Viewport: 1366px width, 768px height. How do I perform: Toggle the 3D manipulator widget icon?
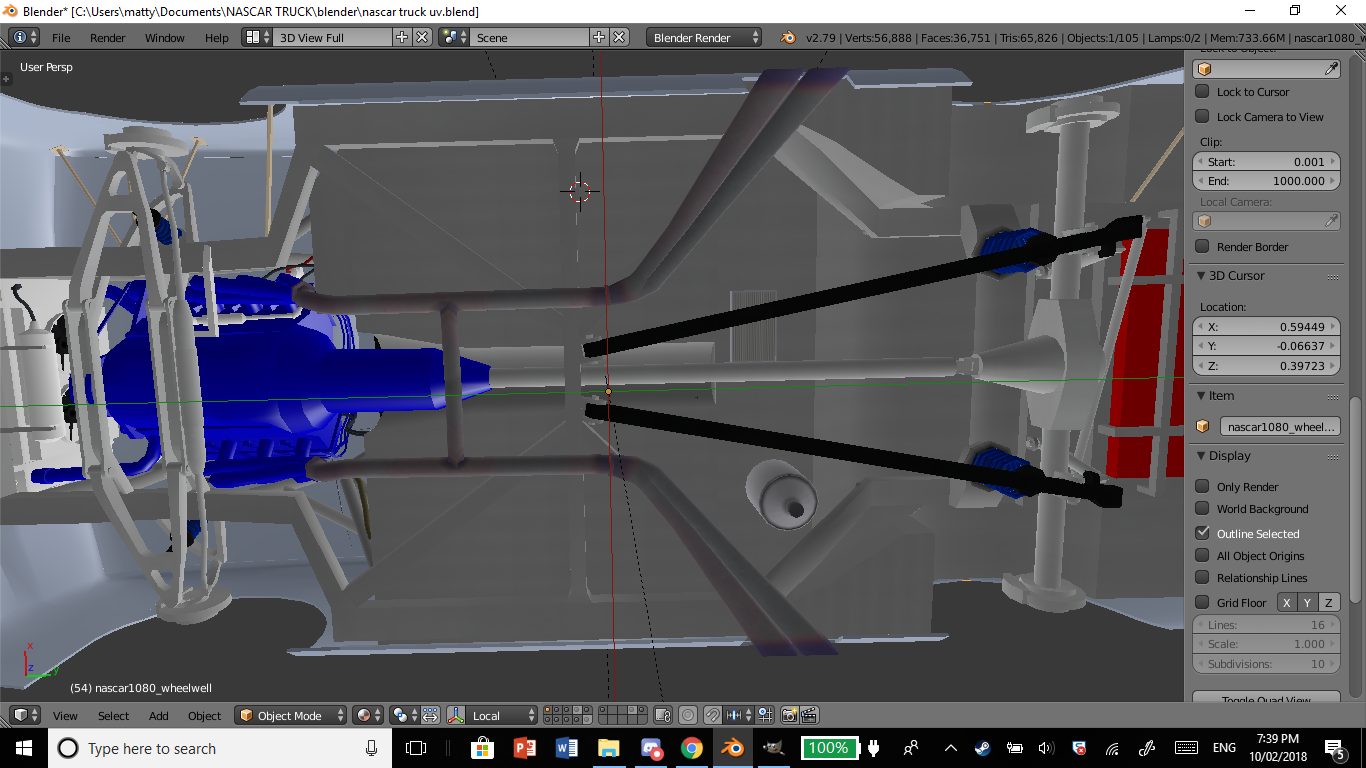[456, 715]
